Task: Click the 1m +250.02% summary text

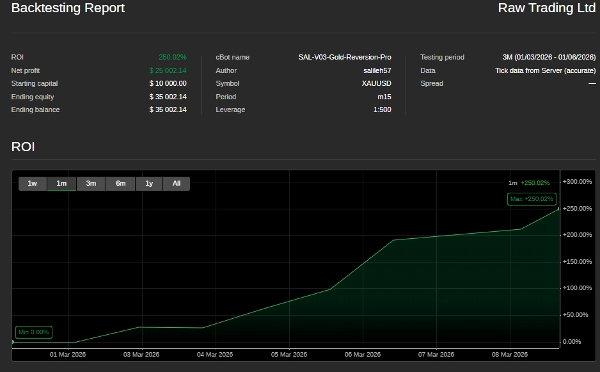Action: click(x=529, y=183)
